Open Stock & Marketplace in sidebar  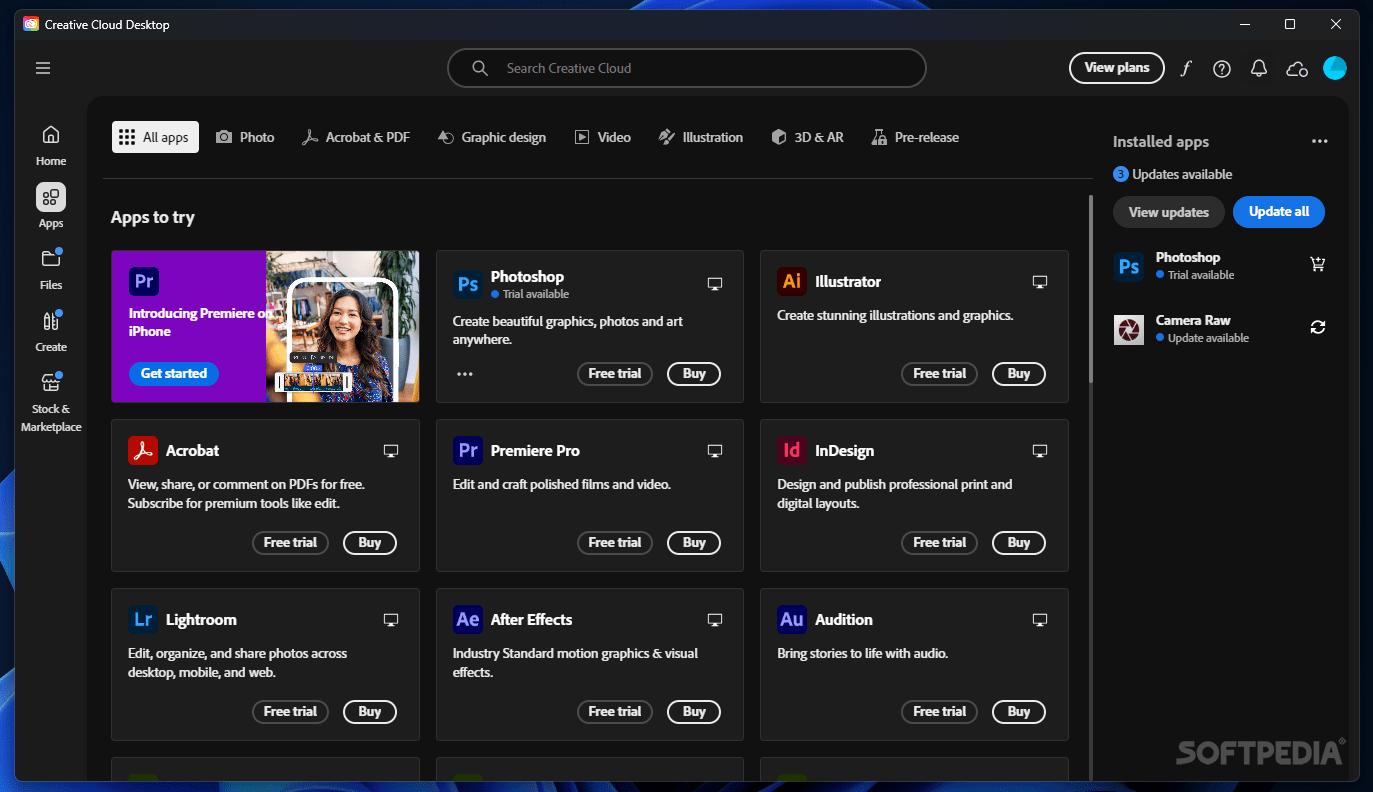point(51,402)
